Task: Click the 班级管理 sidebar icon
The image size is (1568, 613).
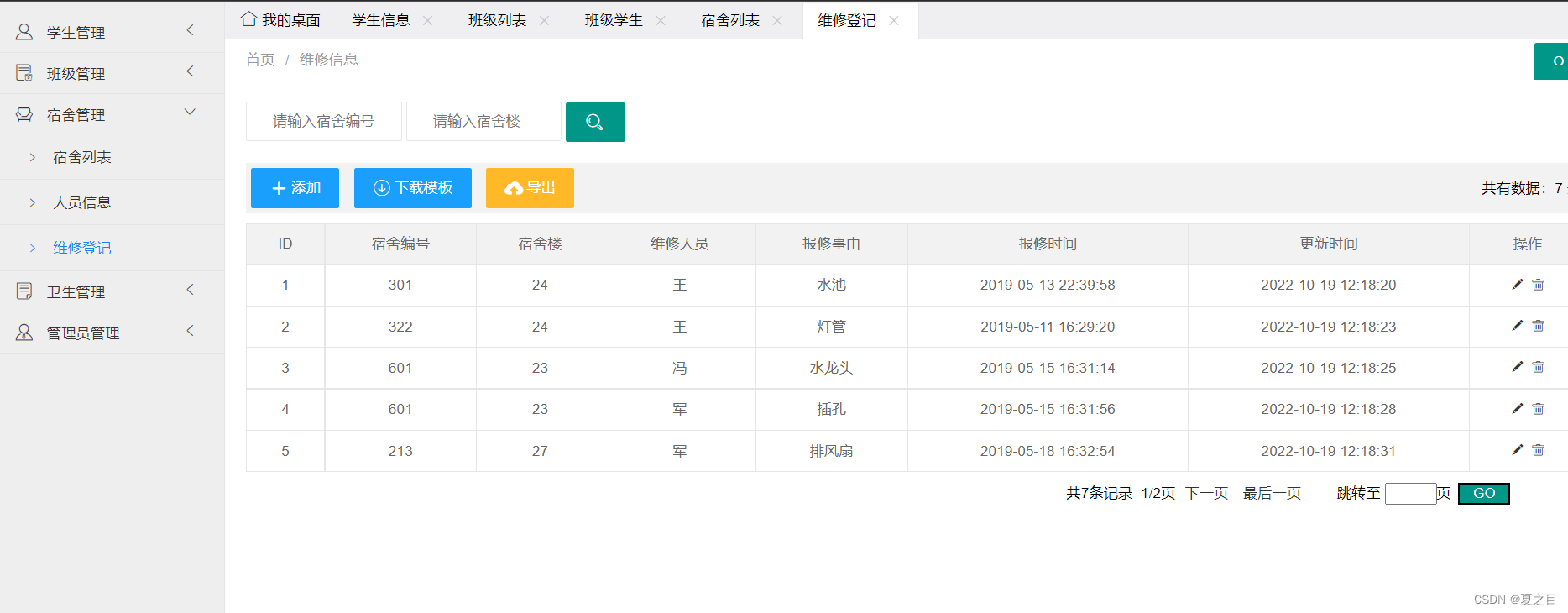Action: [x=24, y=73]
